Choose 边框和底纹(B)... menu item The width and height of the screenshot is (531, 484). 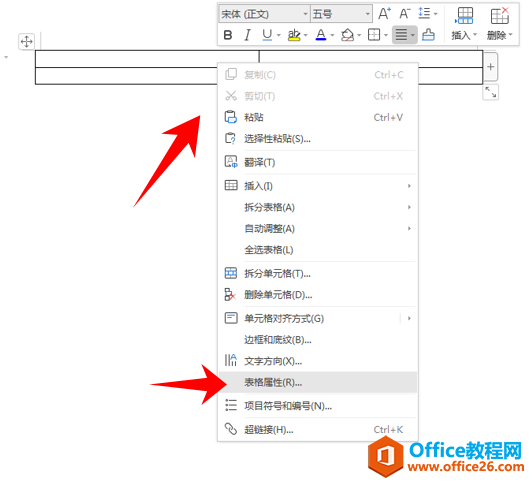click(x=317, y=340)
